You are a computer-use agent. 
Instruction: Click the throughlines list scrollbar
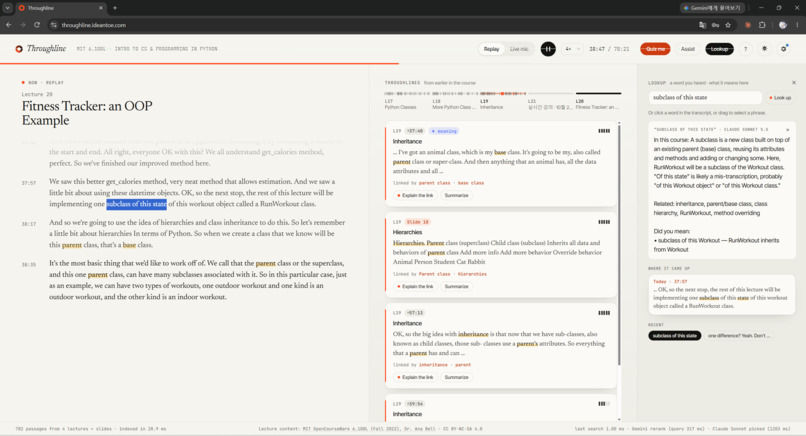pyautogui.click(x=619, y=244)
